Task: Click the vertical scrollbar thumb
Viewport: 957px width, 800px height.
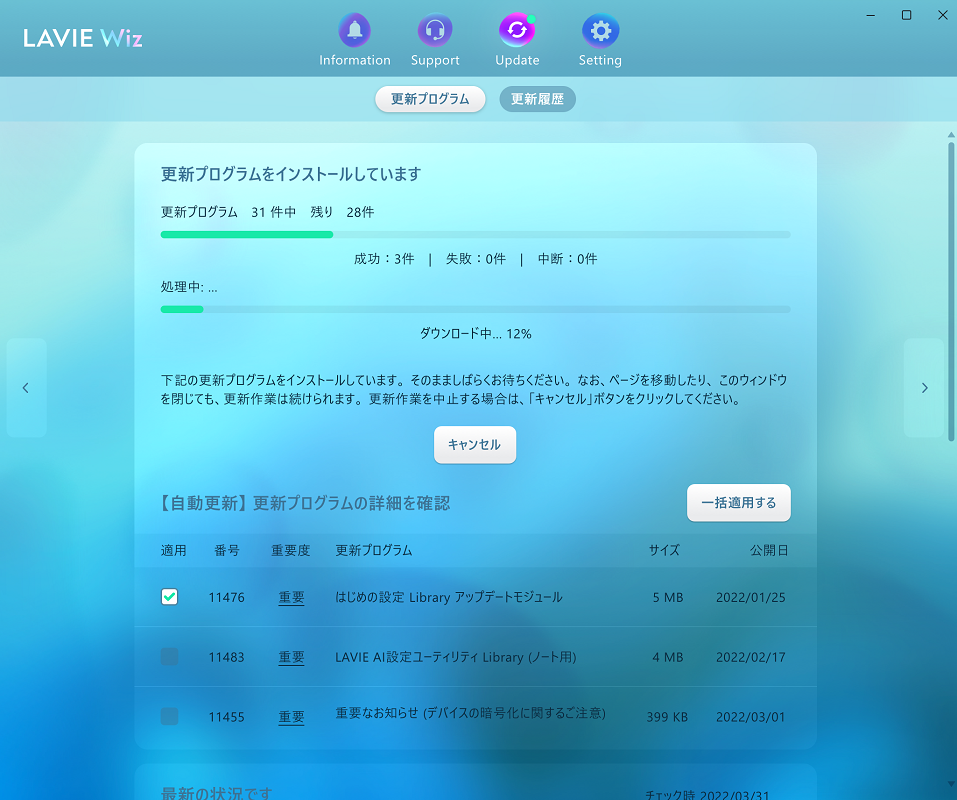Action: [951, 292]
